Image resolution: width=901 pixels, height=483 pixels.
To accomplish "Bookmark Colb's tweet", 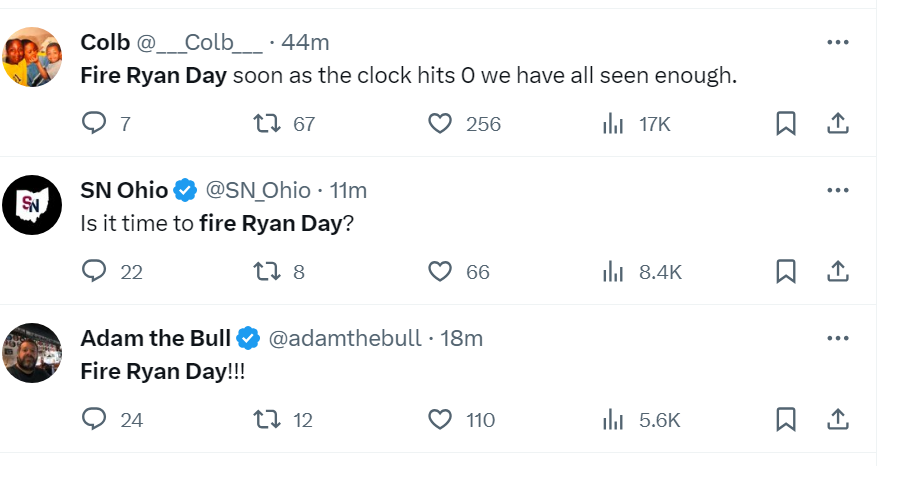I will (786, 123).
